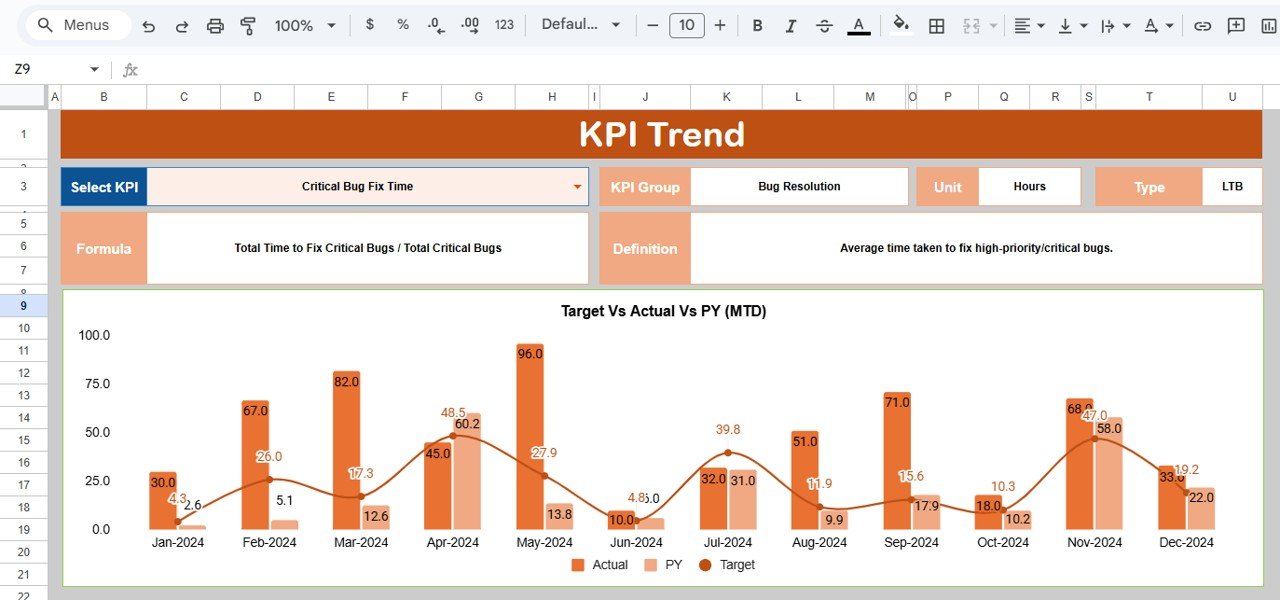Image resolution: width=1280 pixels, height=600 pixels.
Task: Toggle italic formatting
Action: coord(790,25)
